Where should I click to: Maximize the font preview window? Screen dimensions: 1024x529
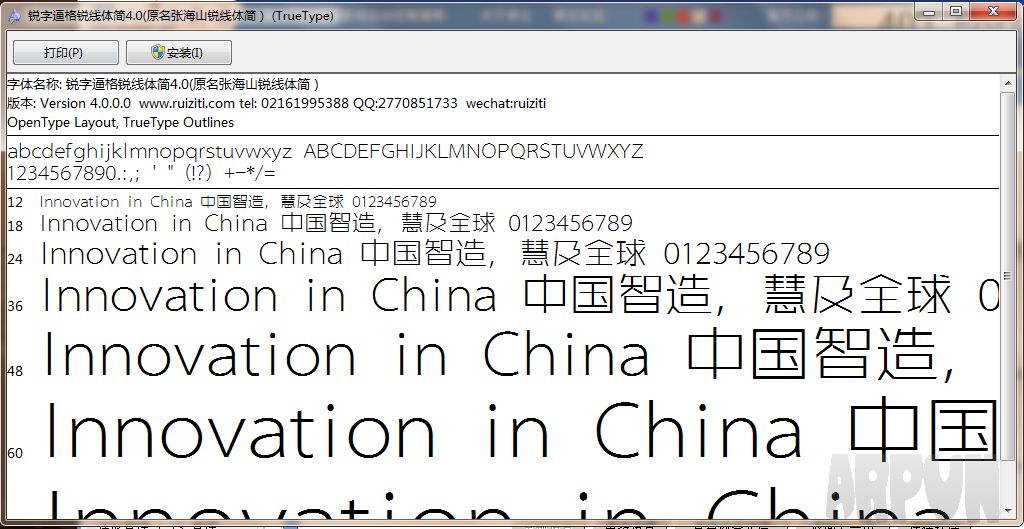[956, 11]
